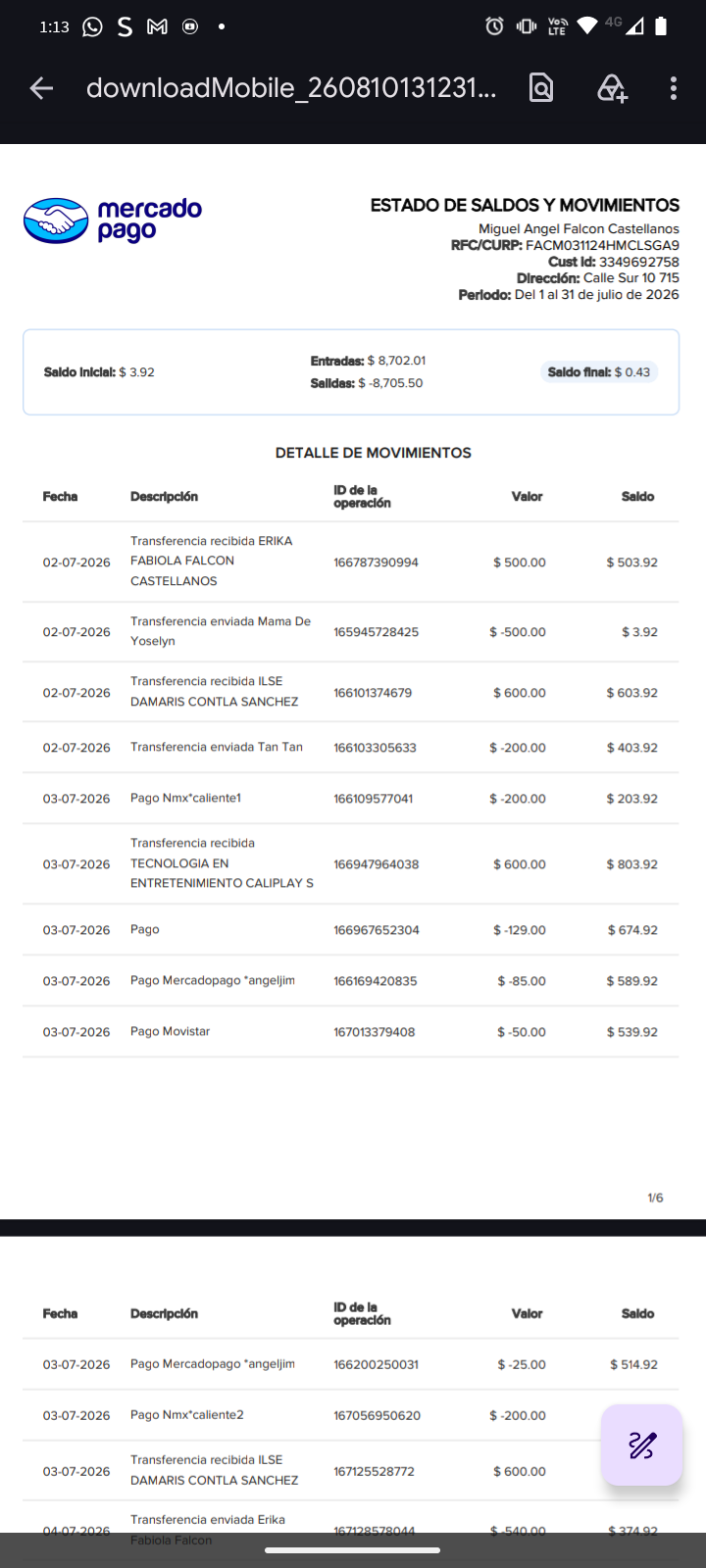Open find-in-document search icon

pos(541,88)
